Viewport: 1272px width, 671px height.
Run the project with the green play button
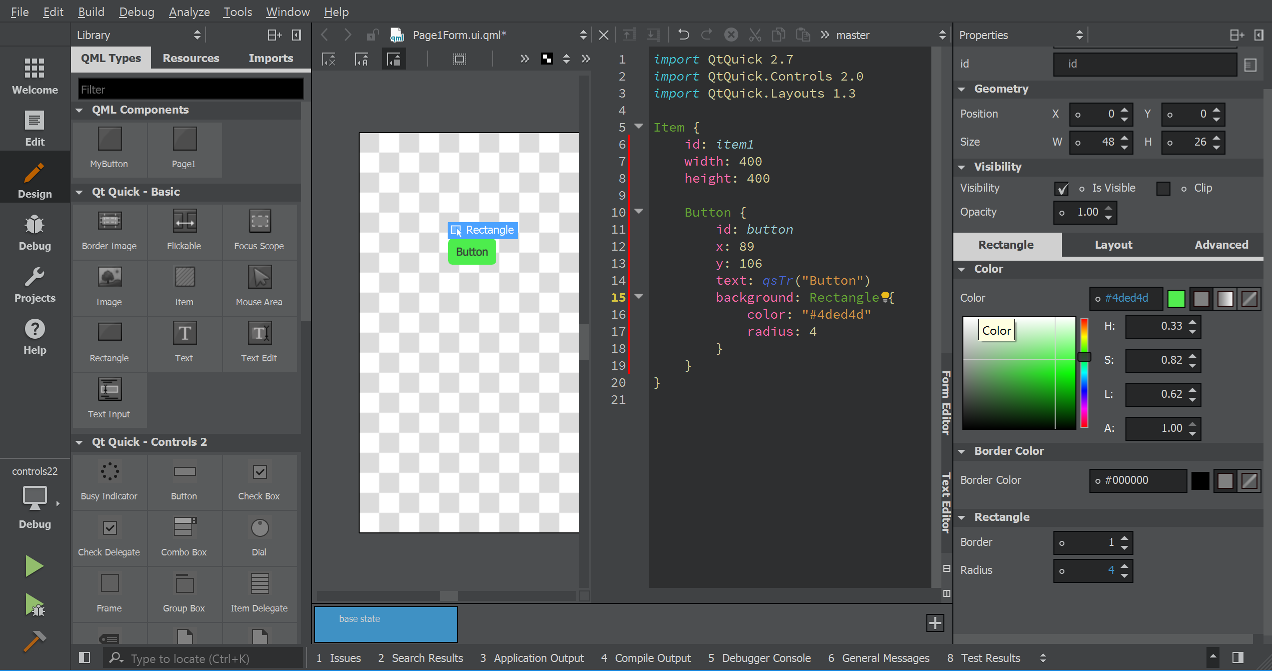pos(34,566)
